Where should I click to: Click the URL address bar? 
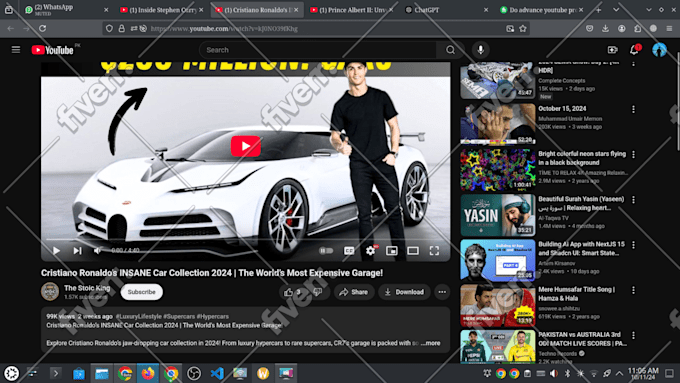[317, 29]
